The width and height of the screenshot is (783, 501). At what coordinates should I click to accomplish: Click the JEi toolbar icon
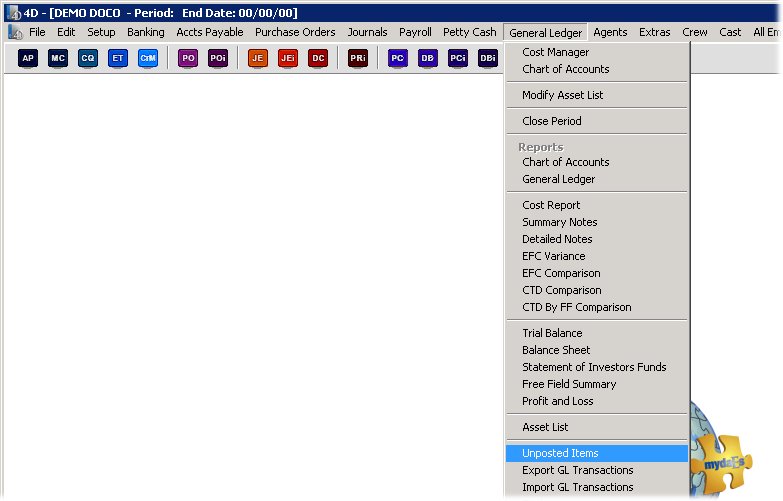coord(288,58)
